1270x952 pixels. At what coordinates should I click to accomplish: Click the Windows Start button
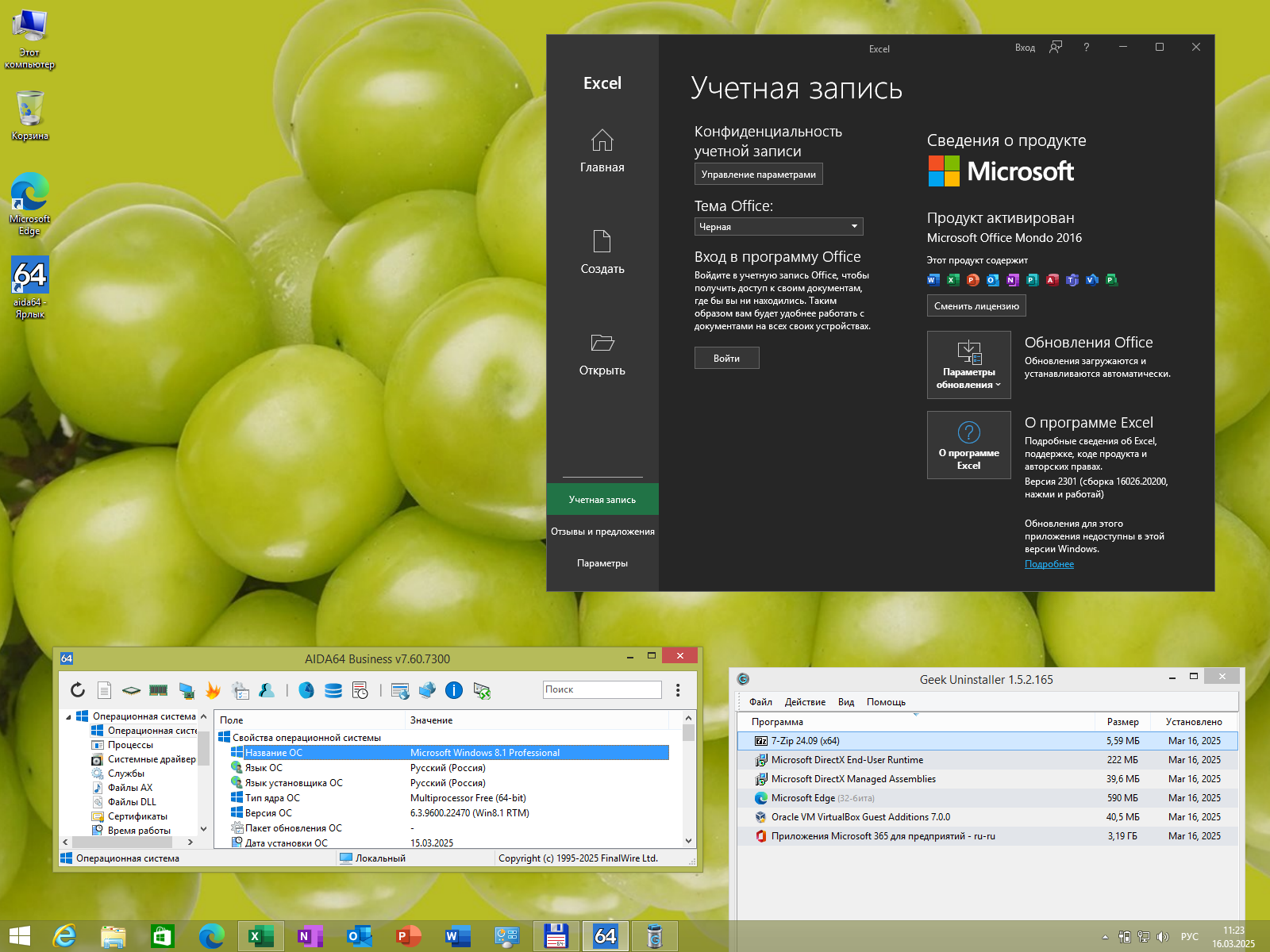(x=20, y=937)
